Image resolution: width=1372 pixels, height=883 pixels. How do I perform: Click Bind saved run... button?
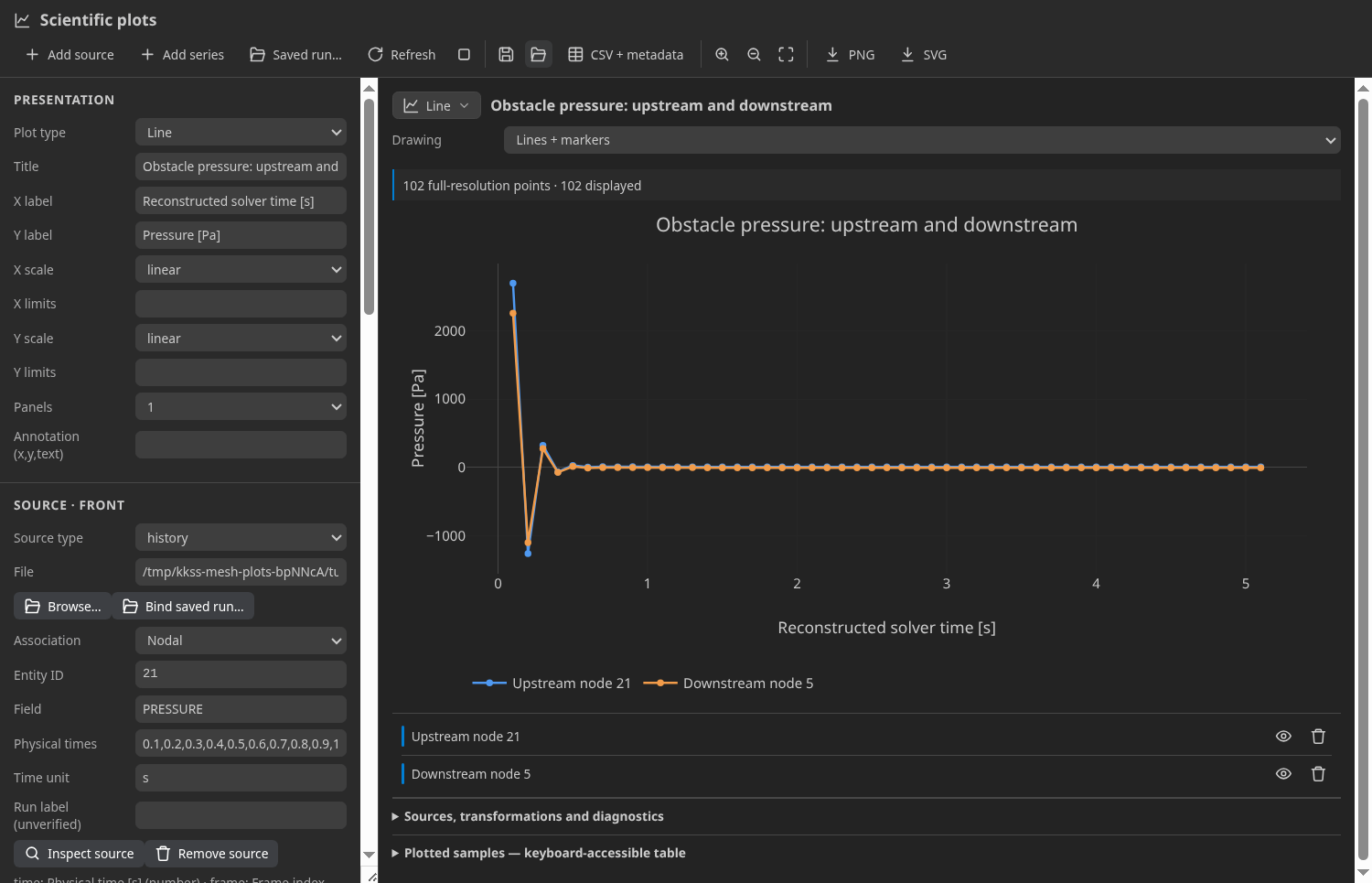pos(183,607)
